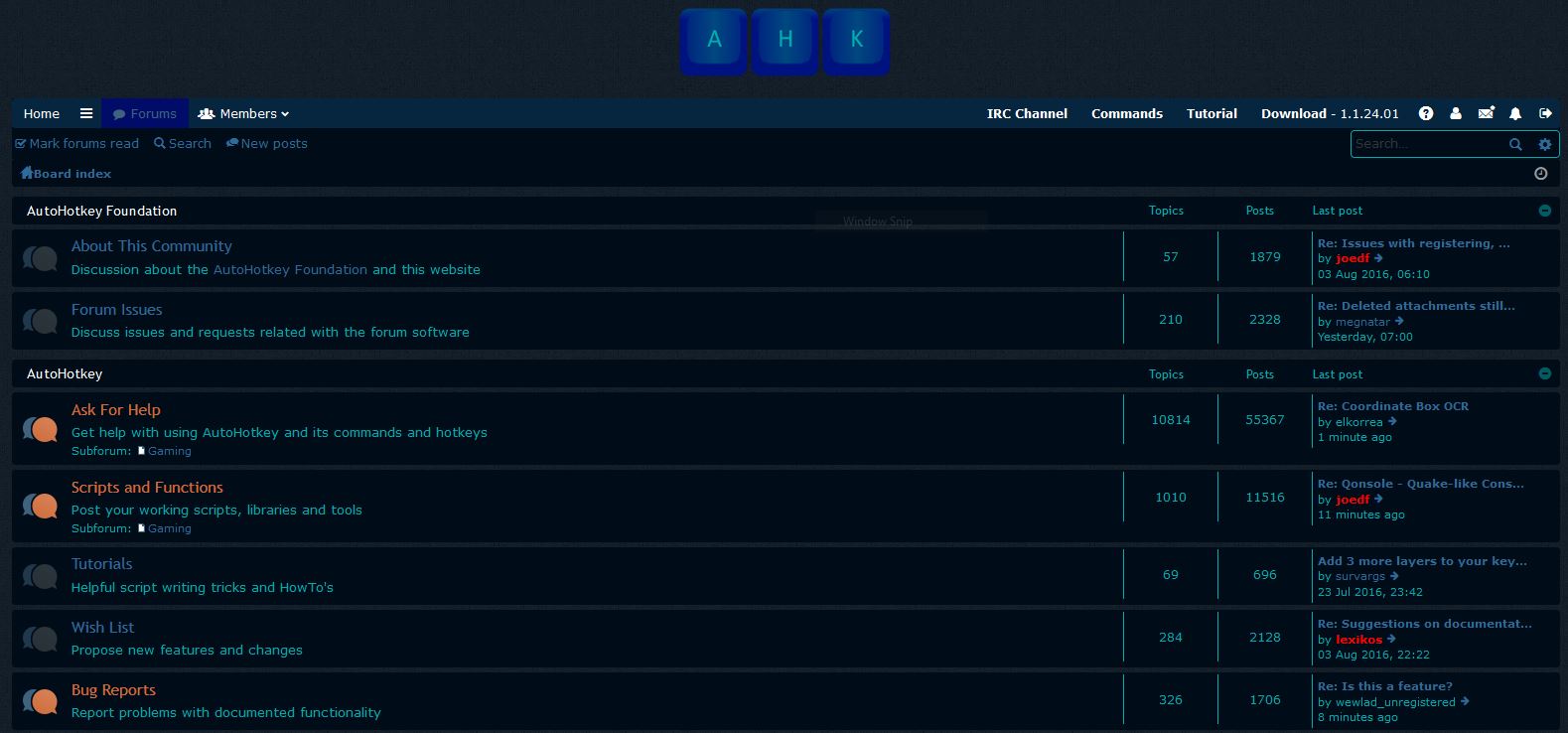Click the logout arrow icon
The width and height of the screenshot is (1568, 733).
tap(1545, 113)
